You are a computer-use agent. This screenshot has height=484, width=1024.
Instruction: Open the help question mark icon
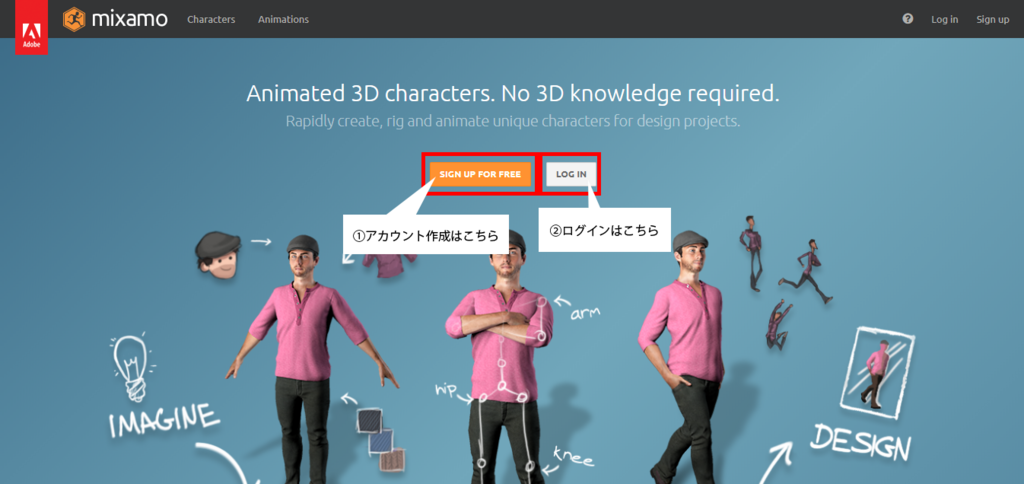(x=908, y=19)
